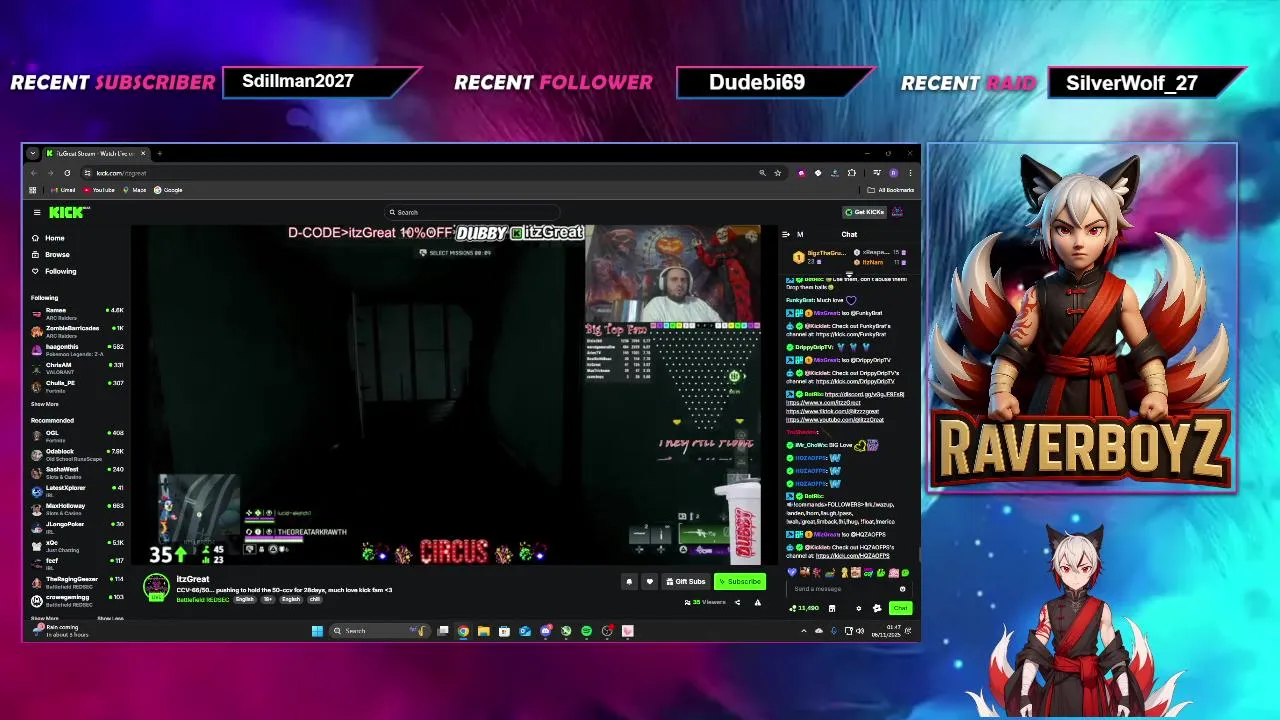The width and height of the screenshot is (1280, 720).
Task: Open itzGreat's channel avatar
Action: tap(156, 588)
